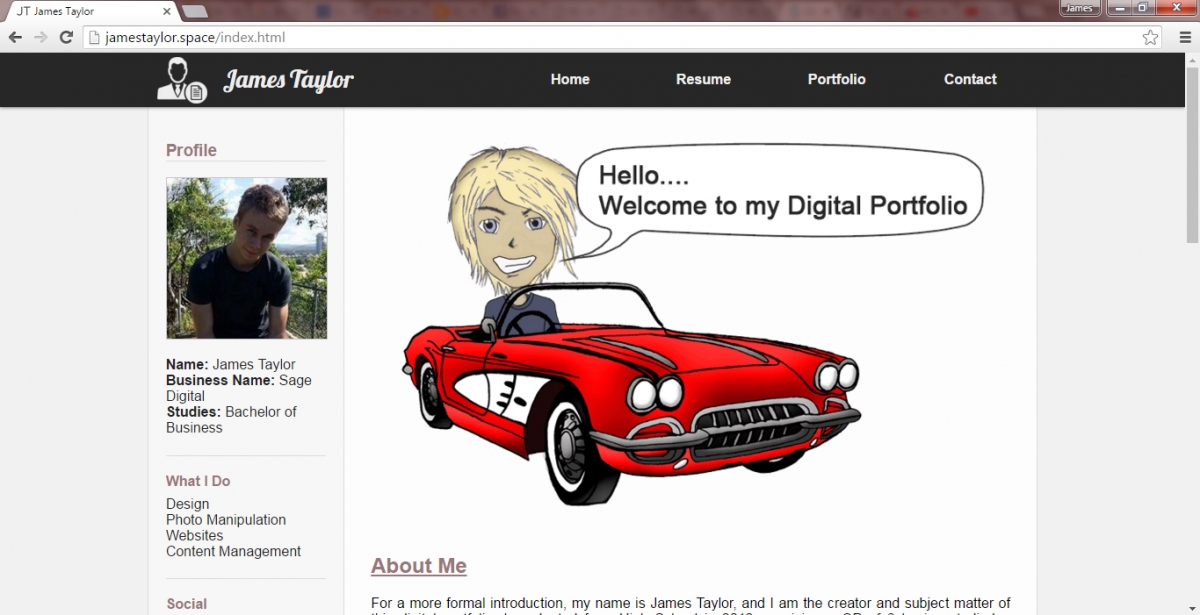The image size is (1200, 615).
Task: Click the James Taylor site title text
Action: [x=288, y=80]
